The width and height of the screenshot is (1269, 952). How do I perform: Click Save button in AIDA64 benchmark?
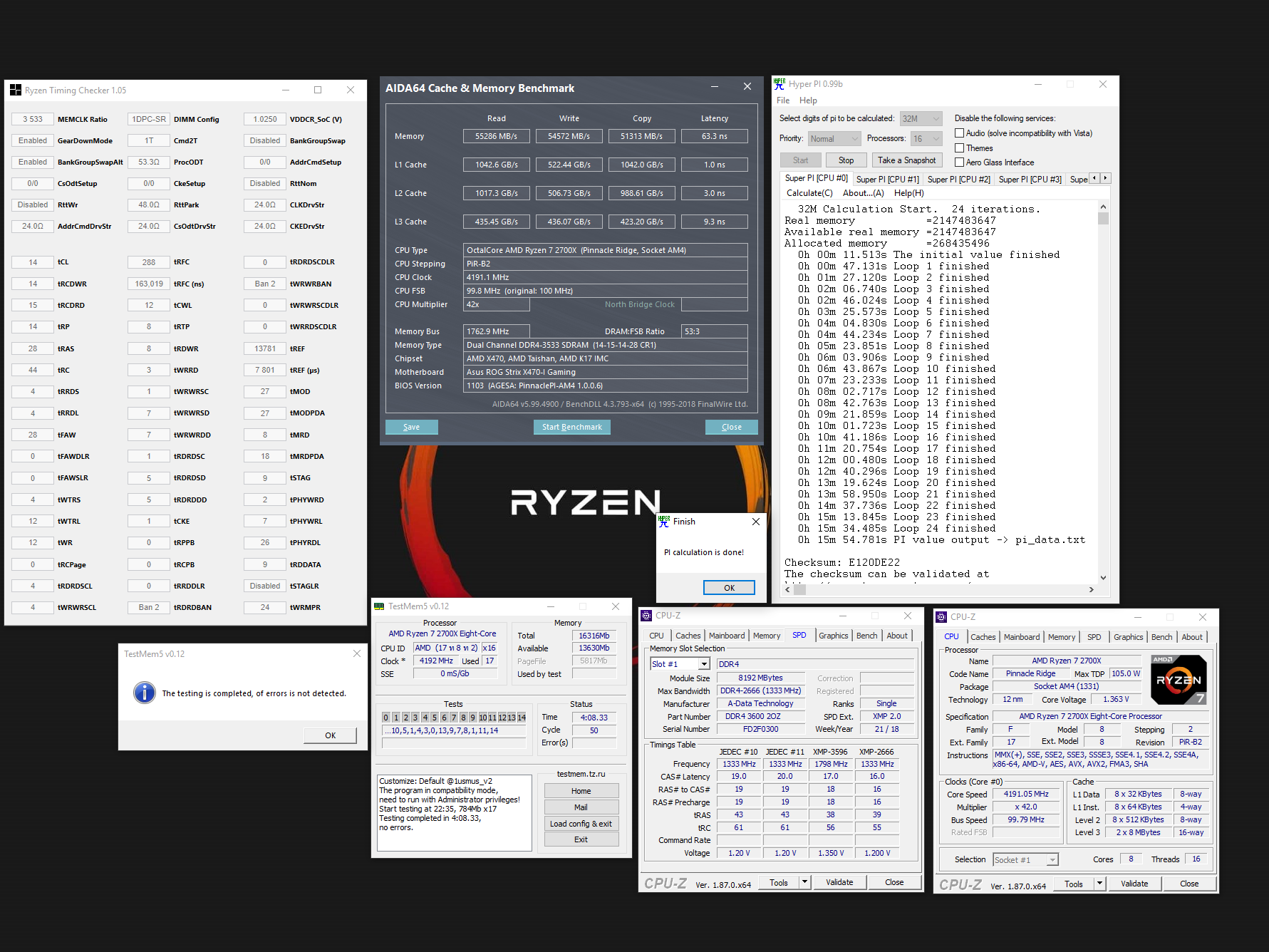(x=411, y=427)
